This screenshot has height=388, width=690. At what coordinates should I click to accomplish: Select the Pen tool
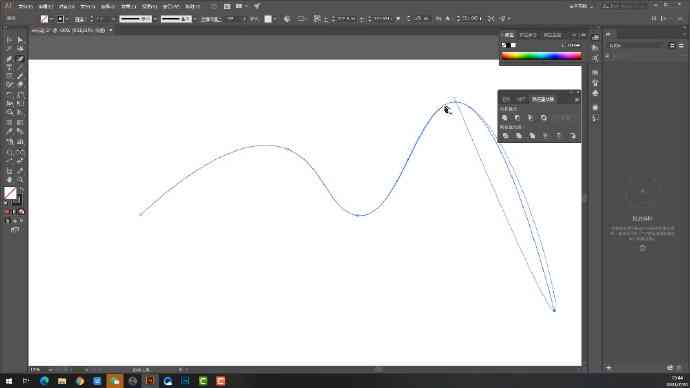[9, 59]
